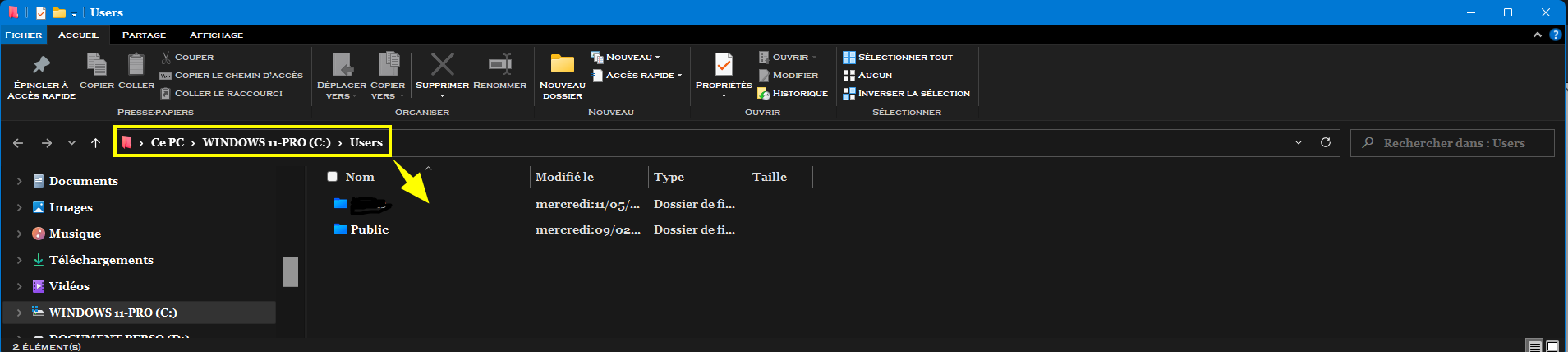The image size is (1568, 352).
Task: Expand Images in the navigation pane
Action: [19, 207]
